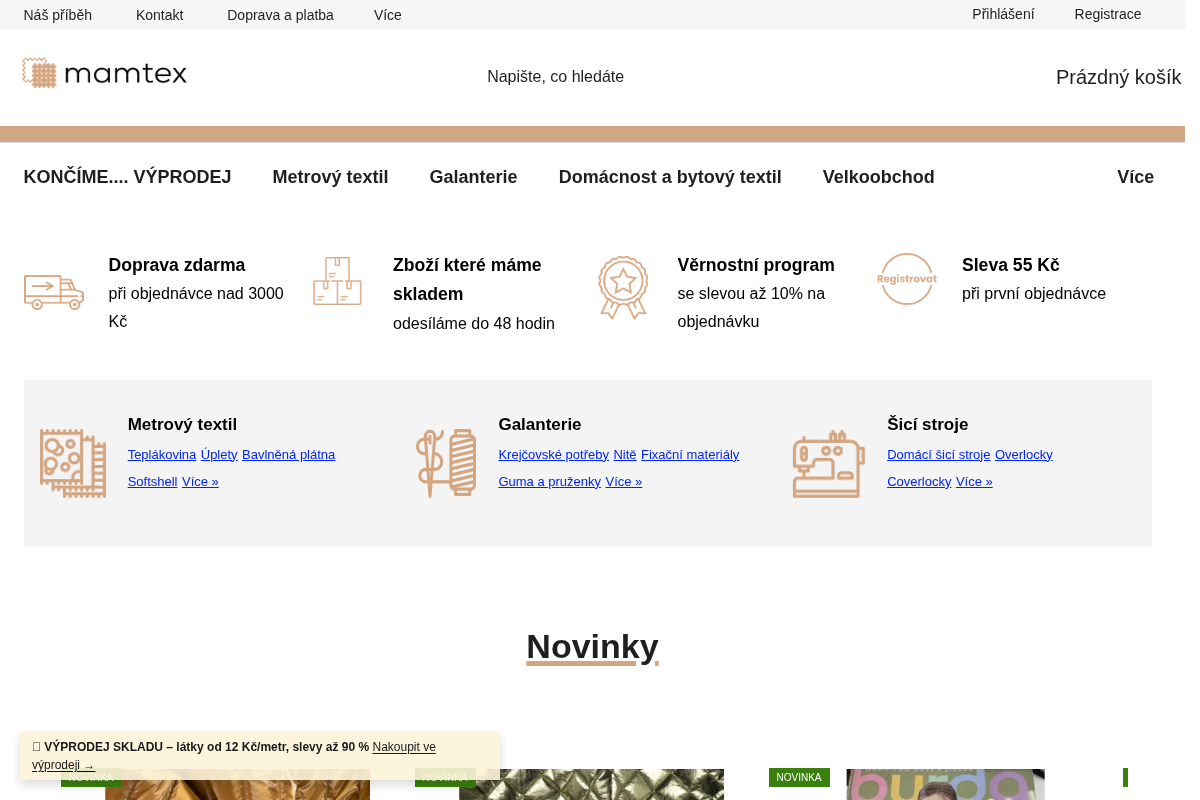The image size is (1200, 800).
Task: Click the sewing machine icon
Action: [829, 464]
